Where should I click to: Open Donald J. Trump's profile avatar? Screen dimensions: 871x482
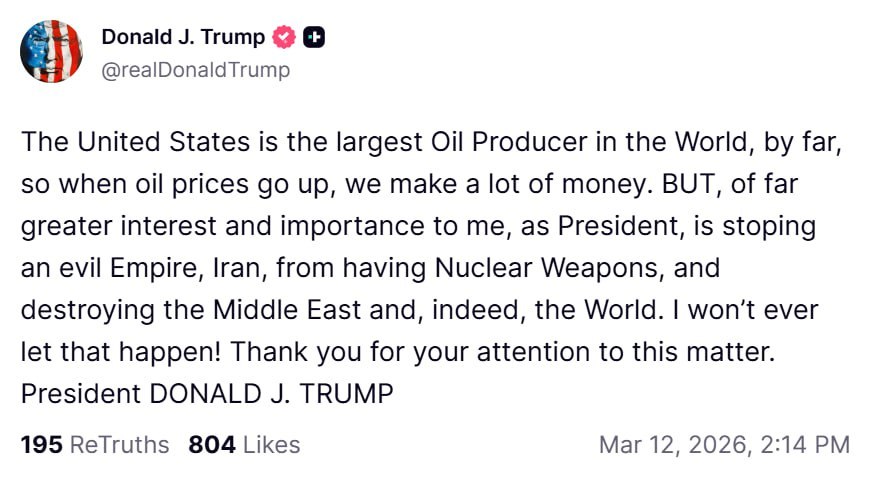pos(51,52)
